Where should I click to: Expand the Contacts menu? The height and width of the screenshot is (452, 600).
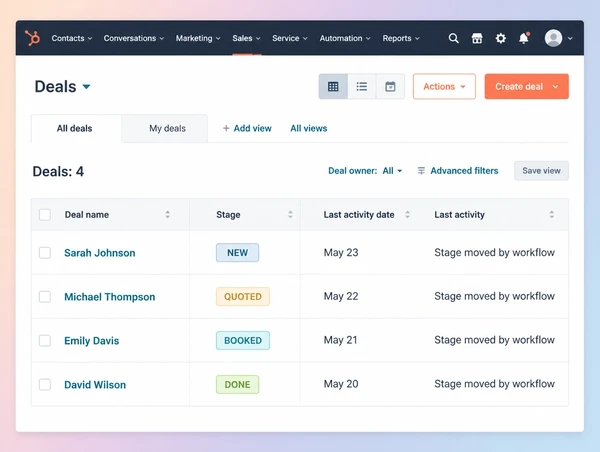[x=72, y=38]
